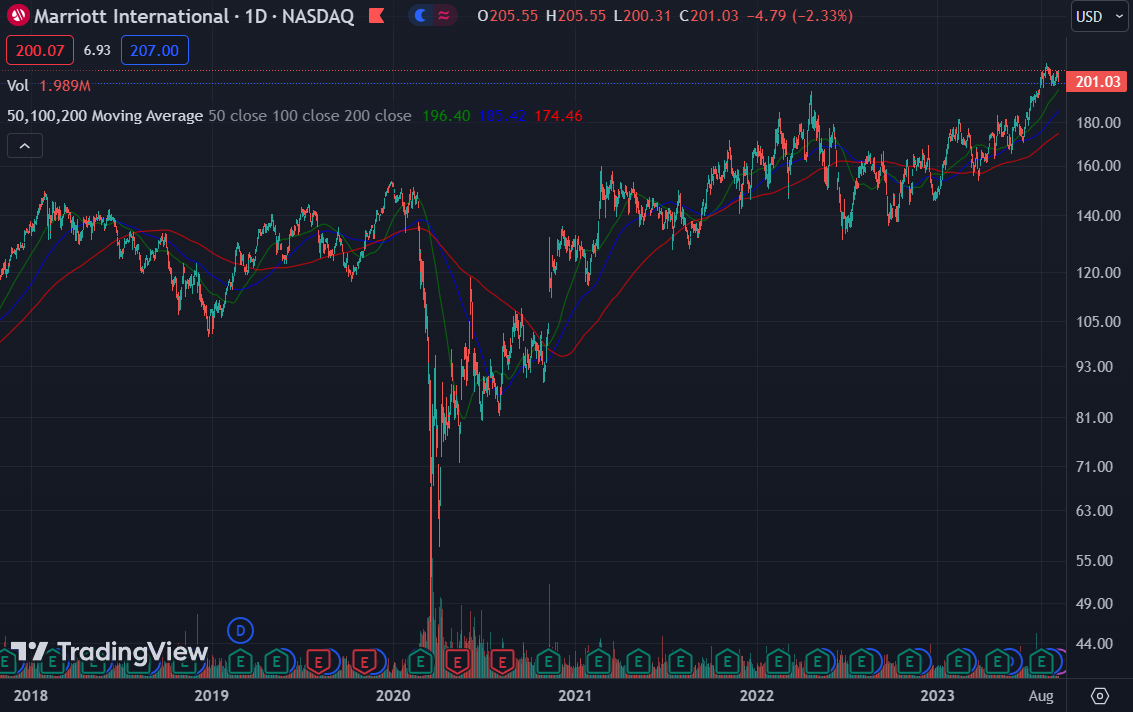This screenshot has width=1133, height=712.
Task: Click Marriott International symbol title
Action: pyautogui.click(x=132, y=16)
